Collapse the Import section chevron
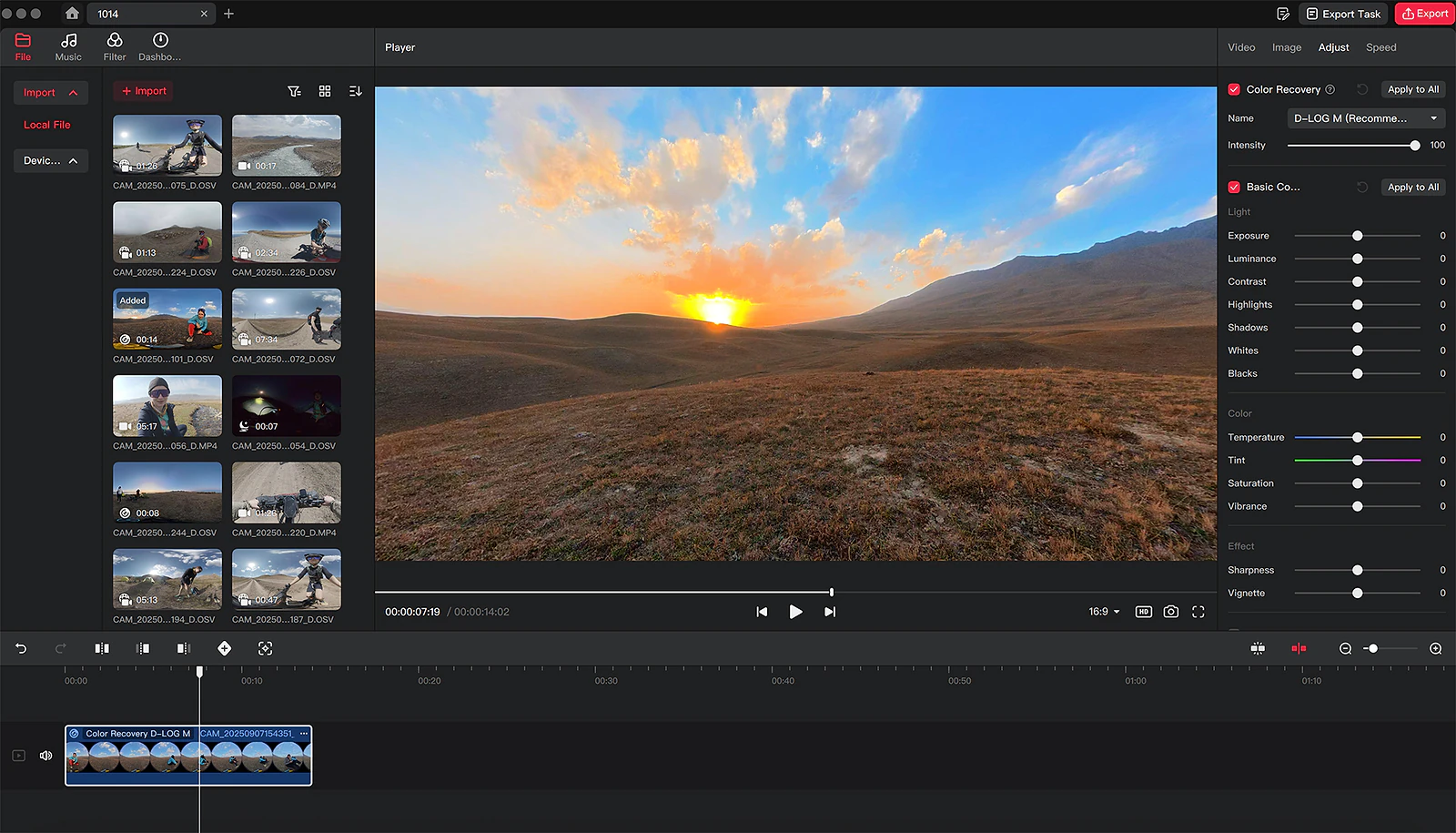Screen dimensions: 1456x833 74,93
